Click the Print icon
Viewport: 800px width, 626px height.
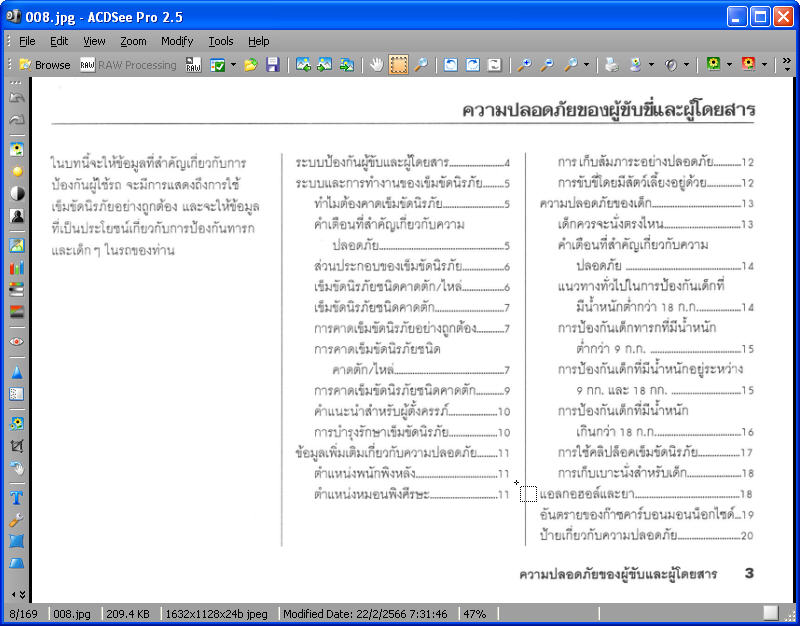612,65
